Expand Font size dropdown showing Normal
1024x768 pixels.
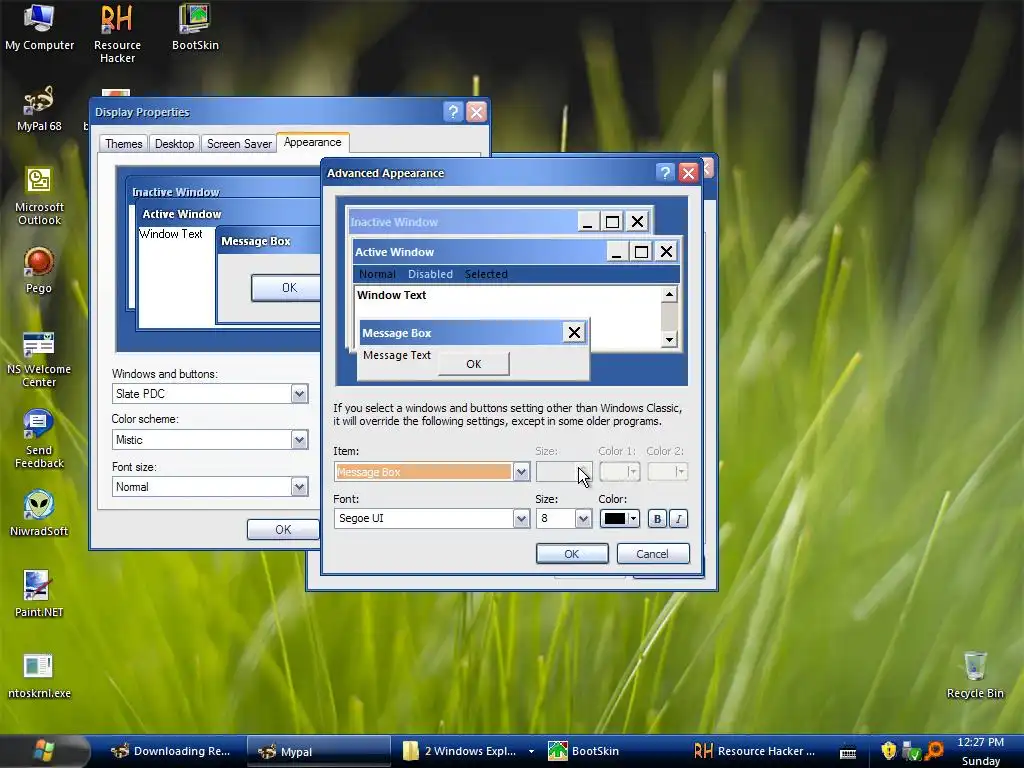tap(299, 487)
